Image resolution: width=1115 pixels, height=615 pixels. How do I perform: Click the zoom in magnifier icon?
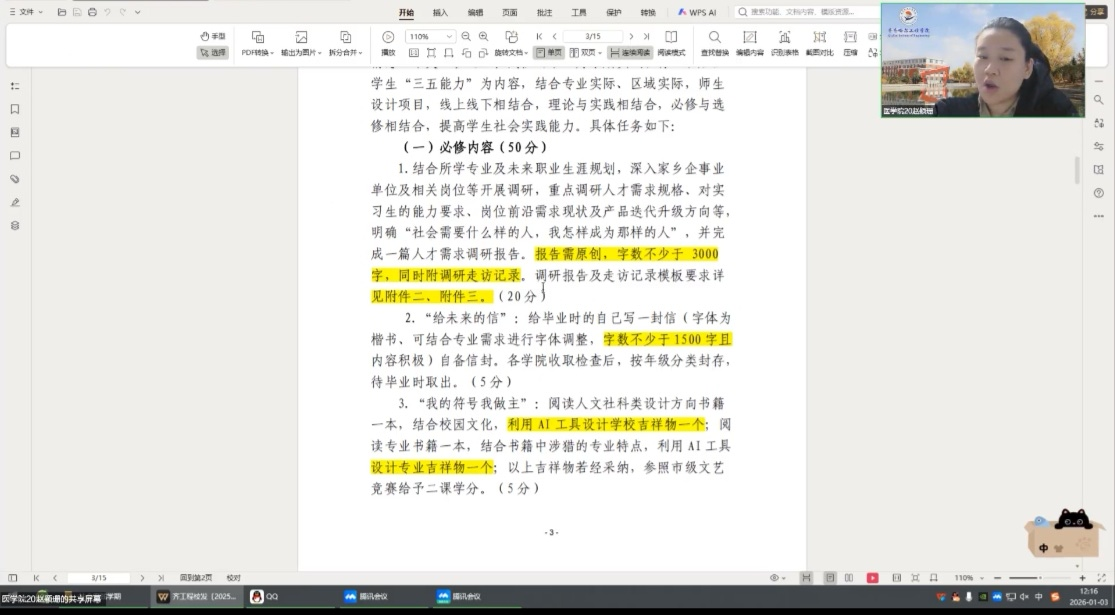click(483, 36)
